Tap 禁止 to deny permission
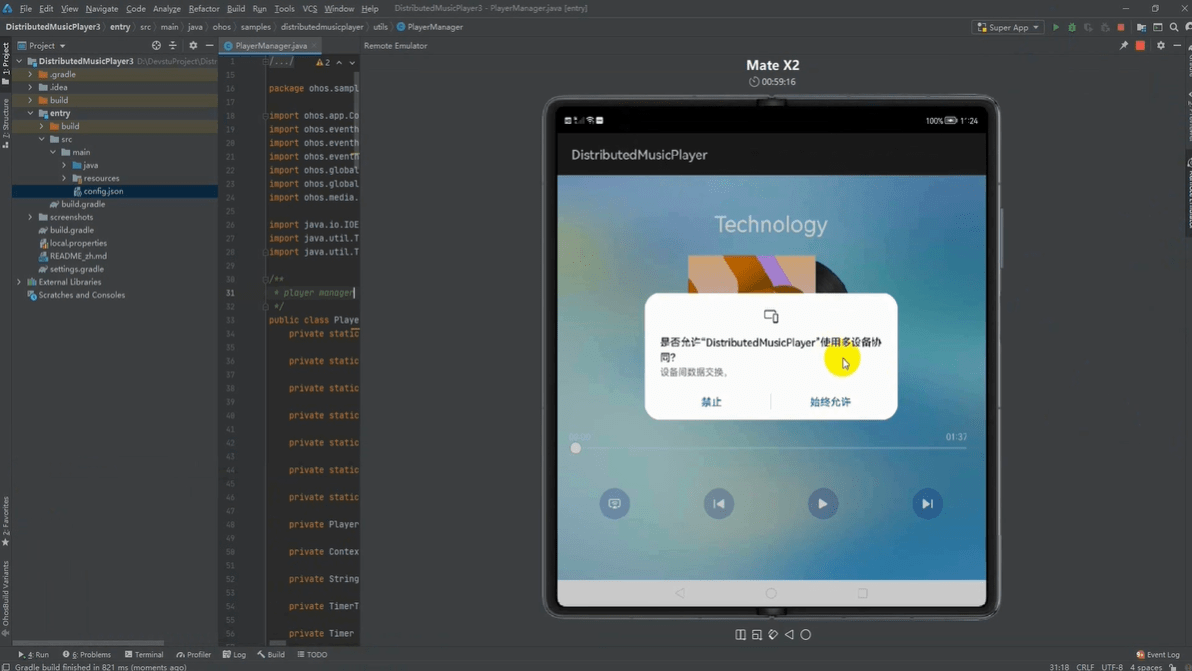This screenshot has height=671, width=1192. point(711,402)
